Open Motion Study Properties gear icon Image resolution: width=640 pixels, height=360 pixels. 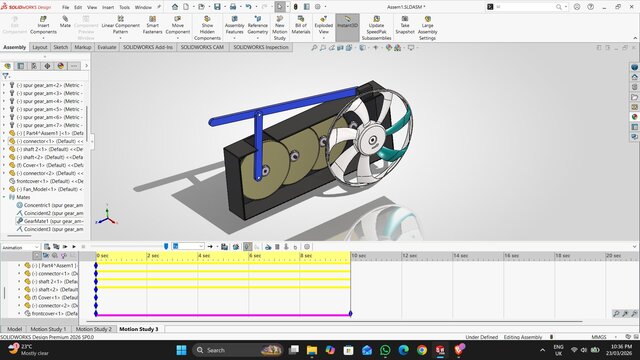pos(307,247)
